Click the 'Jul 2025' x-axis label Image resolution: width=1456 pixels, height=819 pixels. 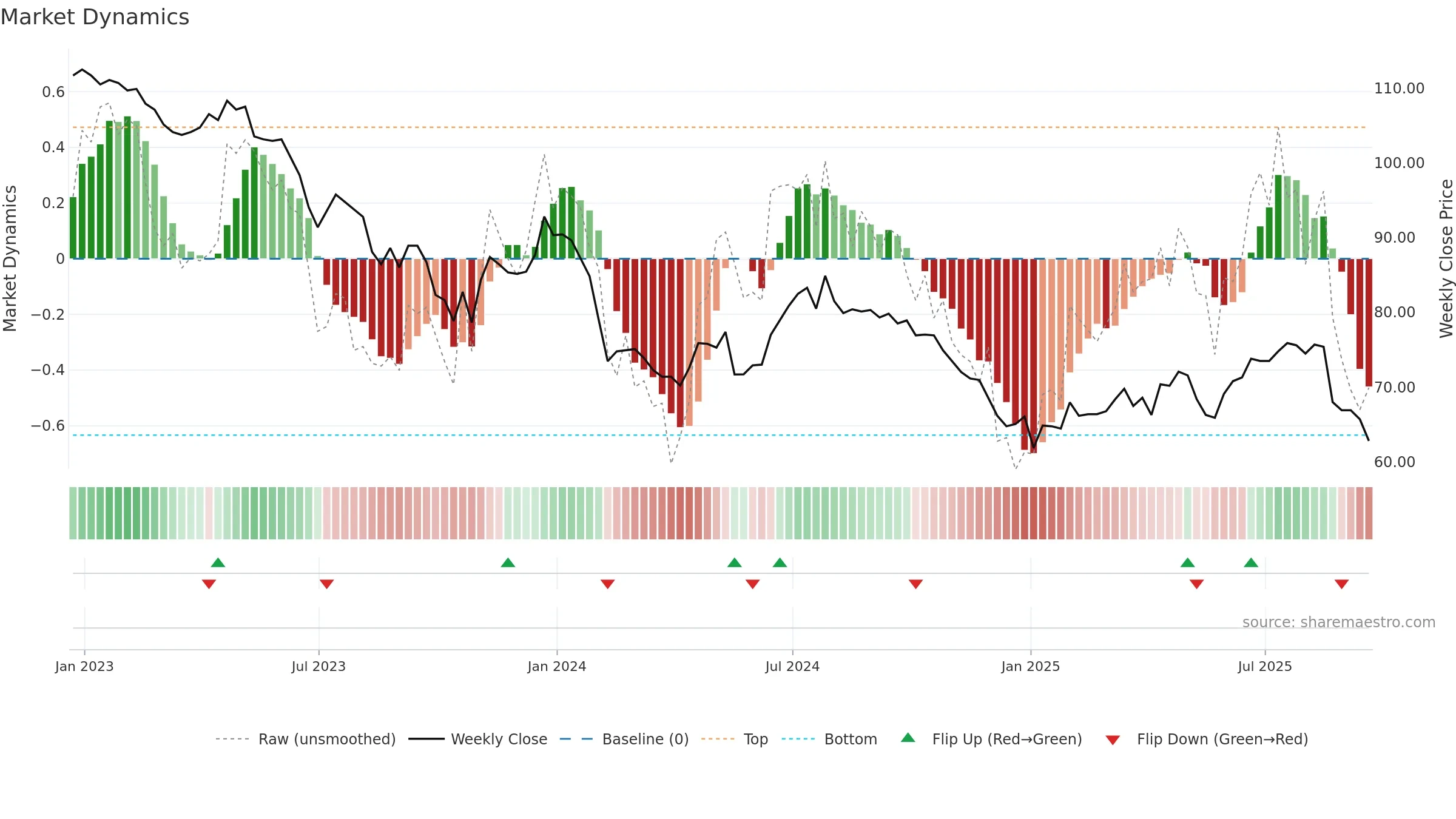click(1265, 666)
